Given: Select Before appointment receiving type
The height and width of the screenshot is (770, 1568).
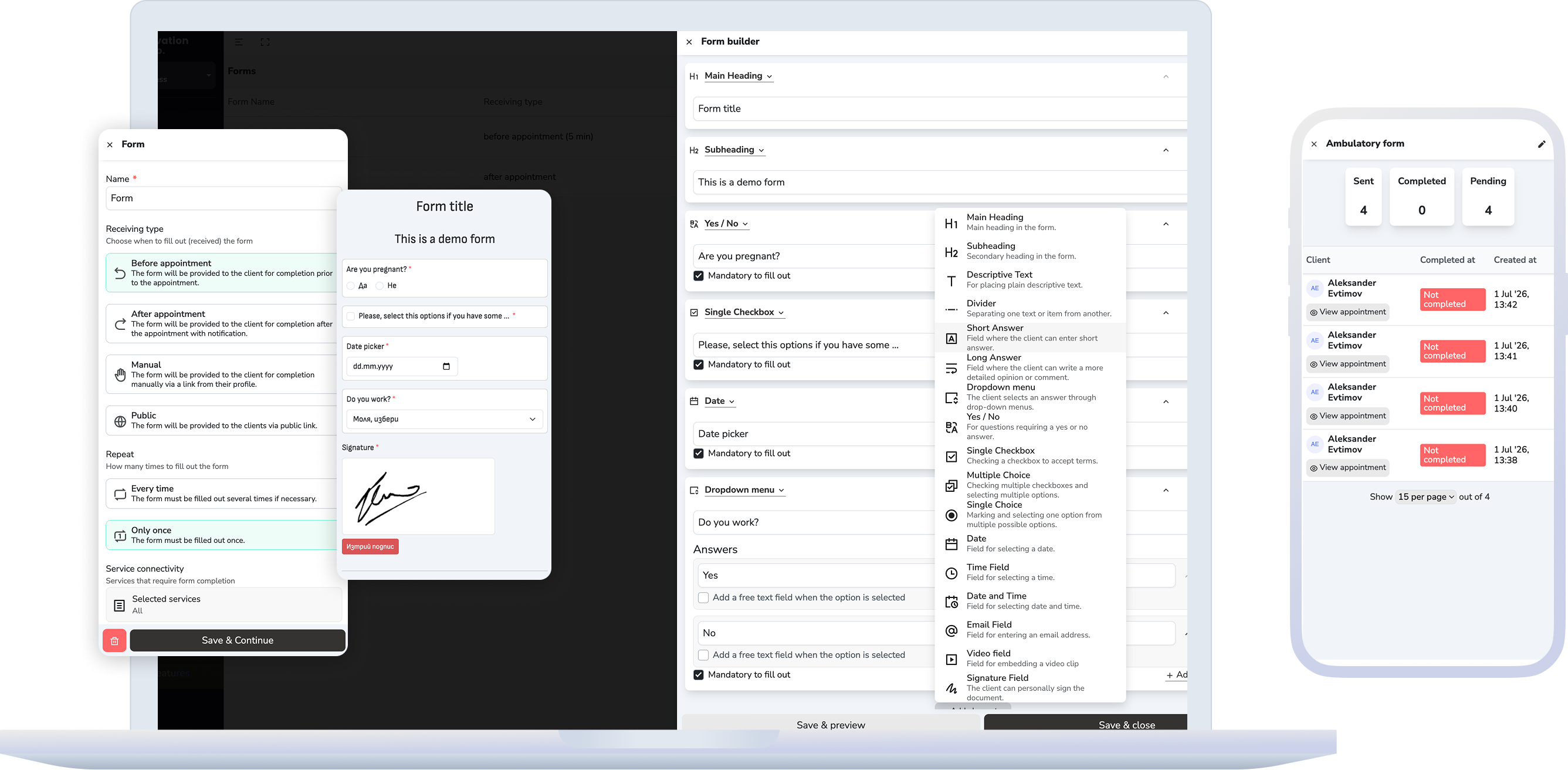Looking at the screenshot, I should [x=222, y=273].
